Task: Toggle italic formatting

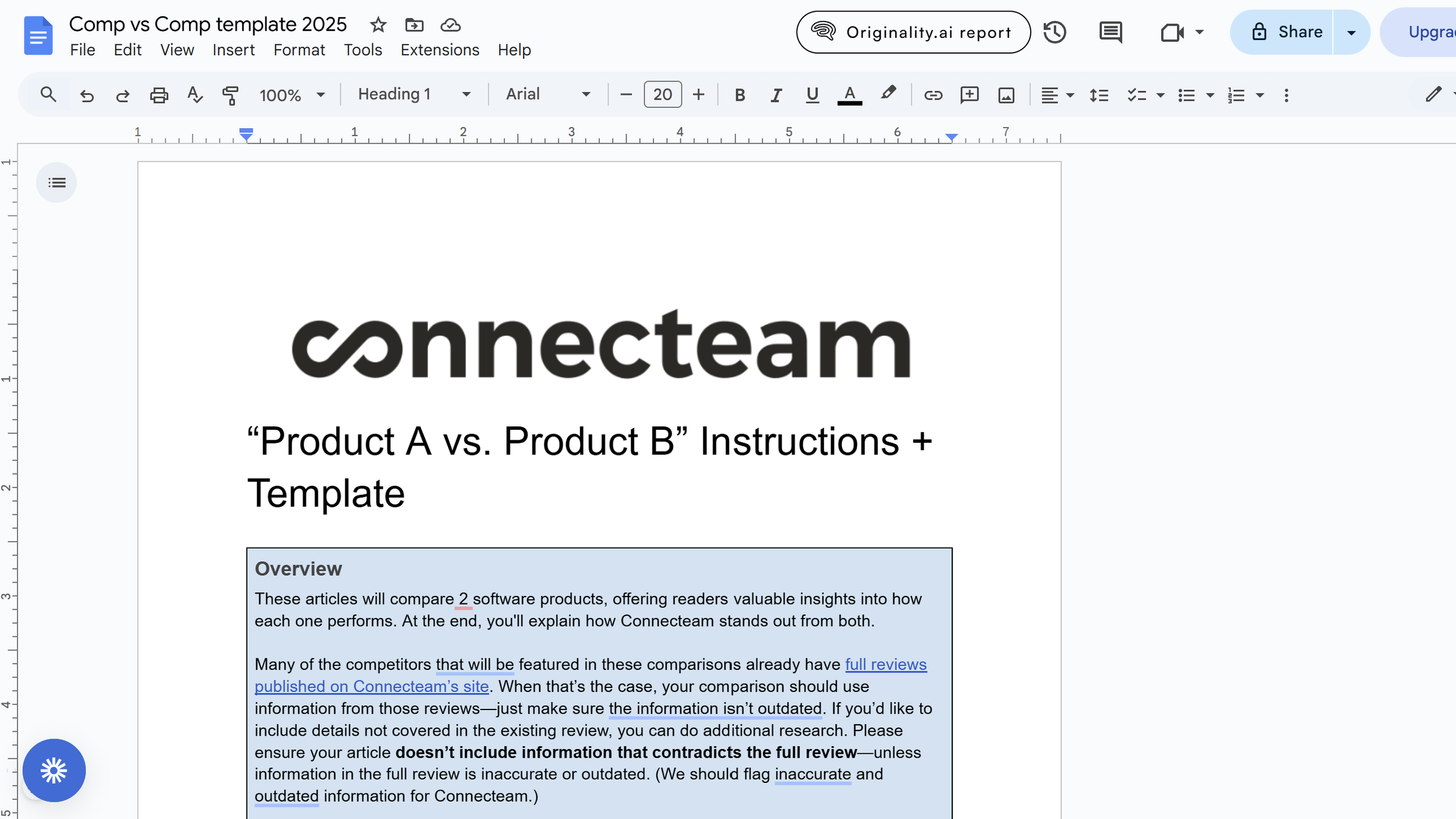Action: 776,95
